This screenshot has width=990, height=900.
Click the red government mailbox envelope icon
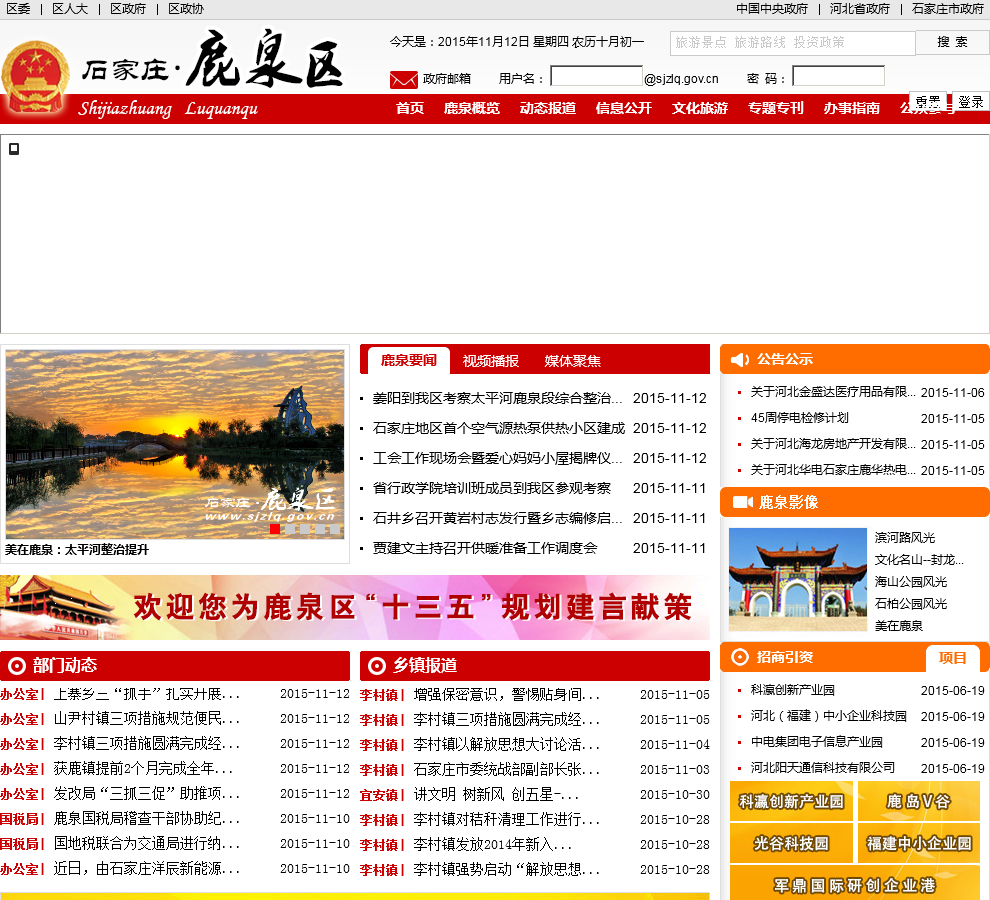tap(403, 80)
